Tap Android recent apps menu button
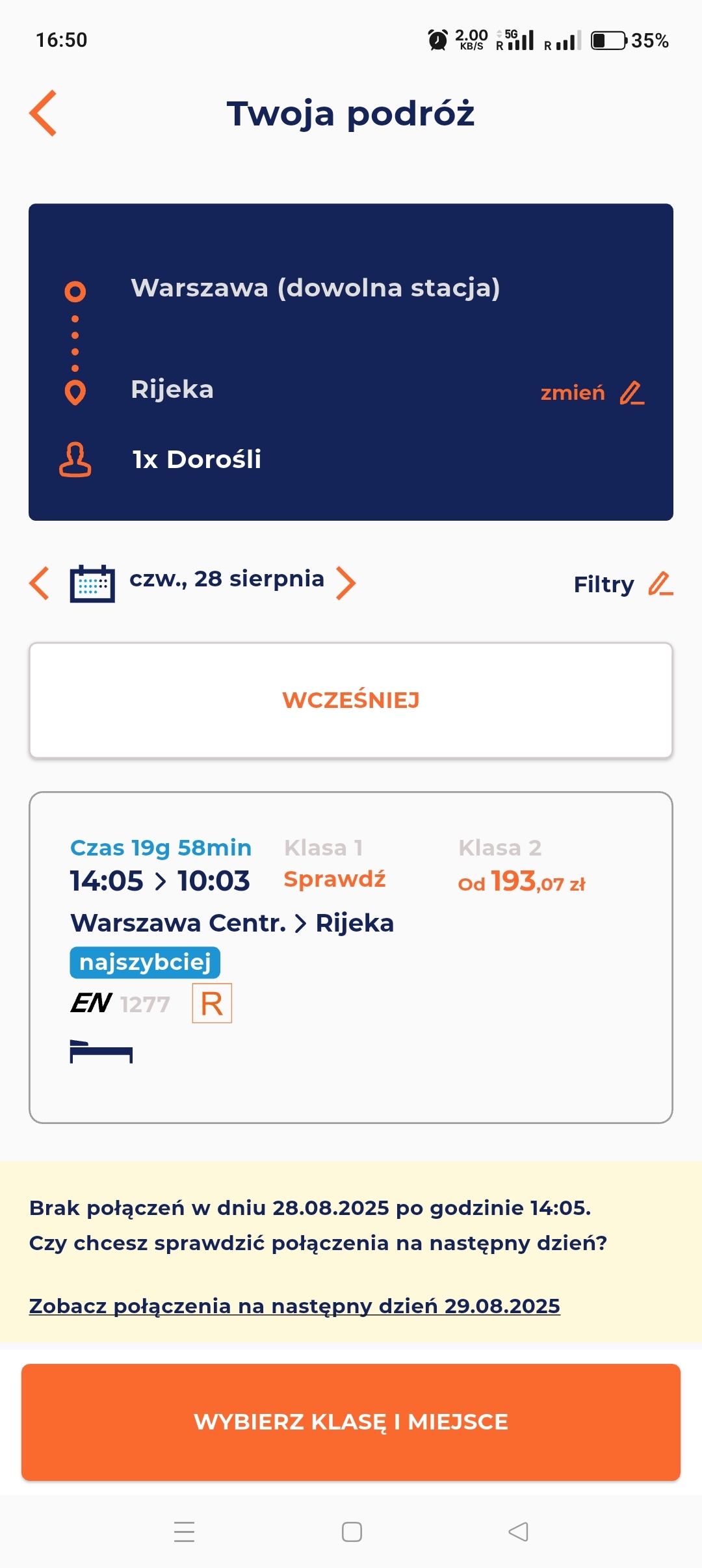The height and width of the screenshot is (1568, 702). pos(185,1532)
